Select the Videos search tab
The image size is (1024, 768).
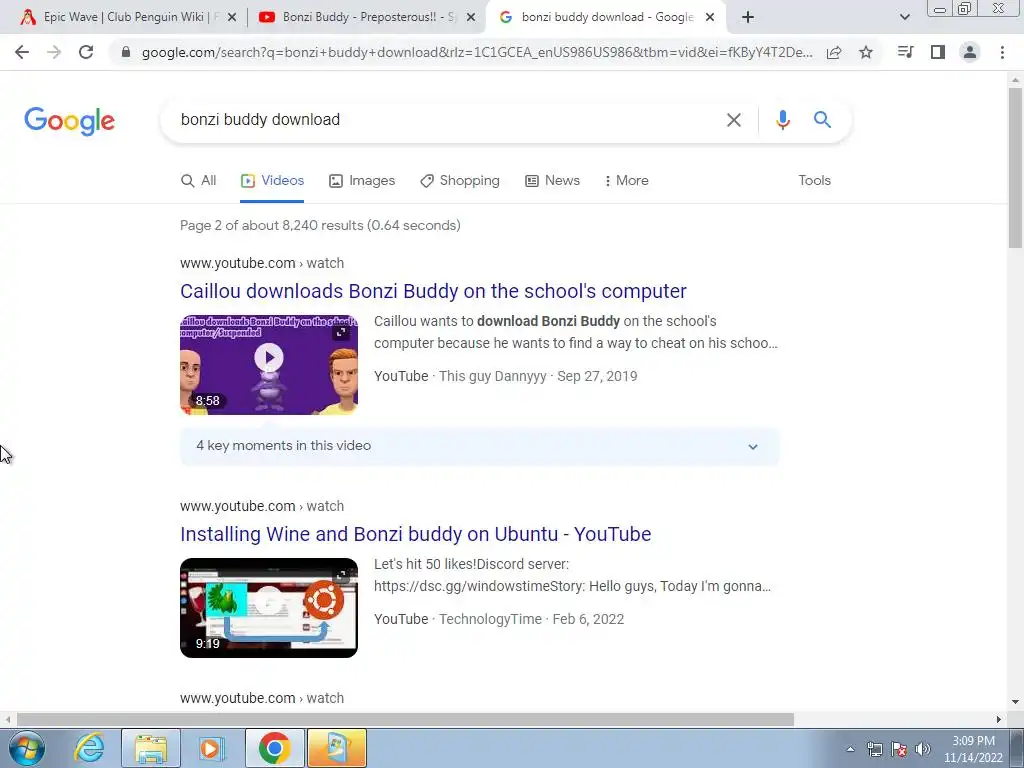coord(272,181)
